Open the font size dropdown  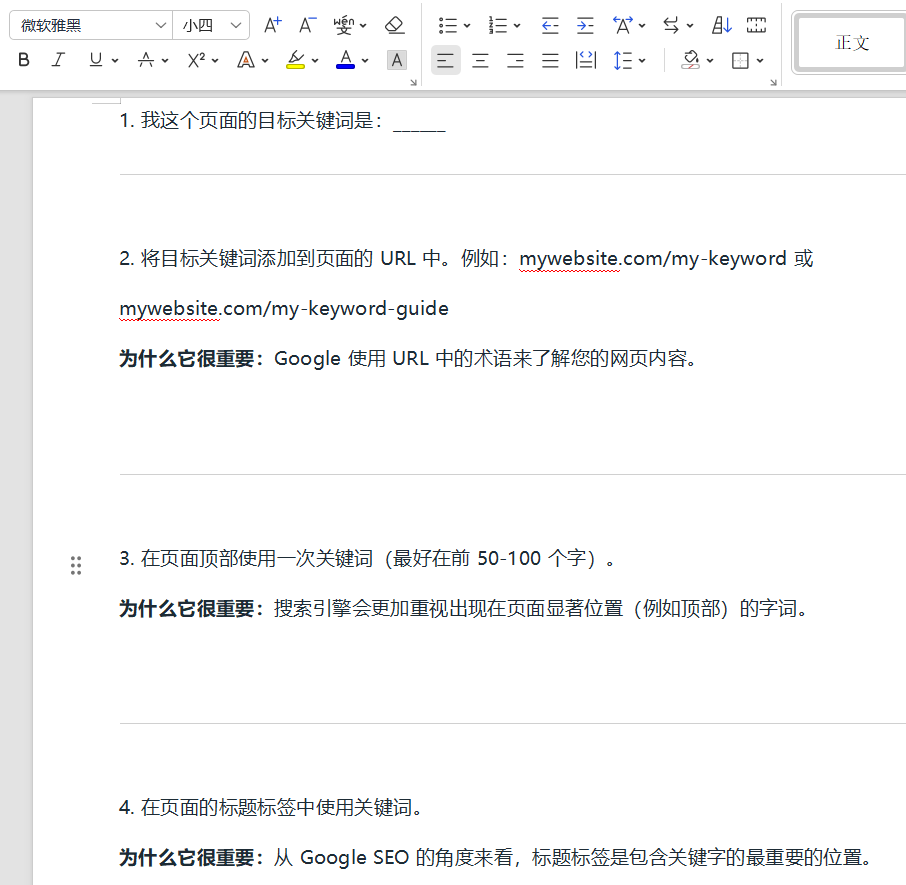click(236, 25)
